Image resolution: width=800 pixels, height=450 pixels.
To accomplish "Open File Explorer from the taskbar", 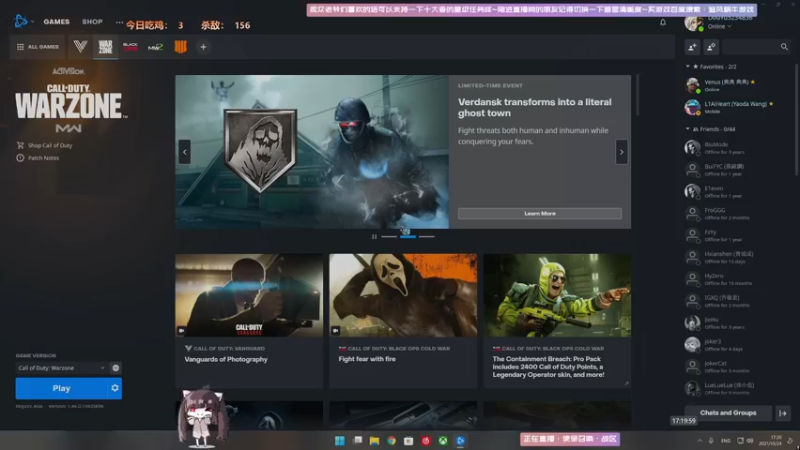I will coord(374,441).
